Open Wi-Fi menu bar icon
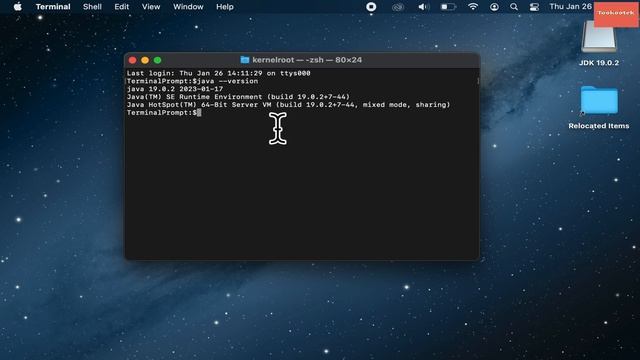The height and width of the screenshot is (360, 640). point(473,7)
